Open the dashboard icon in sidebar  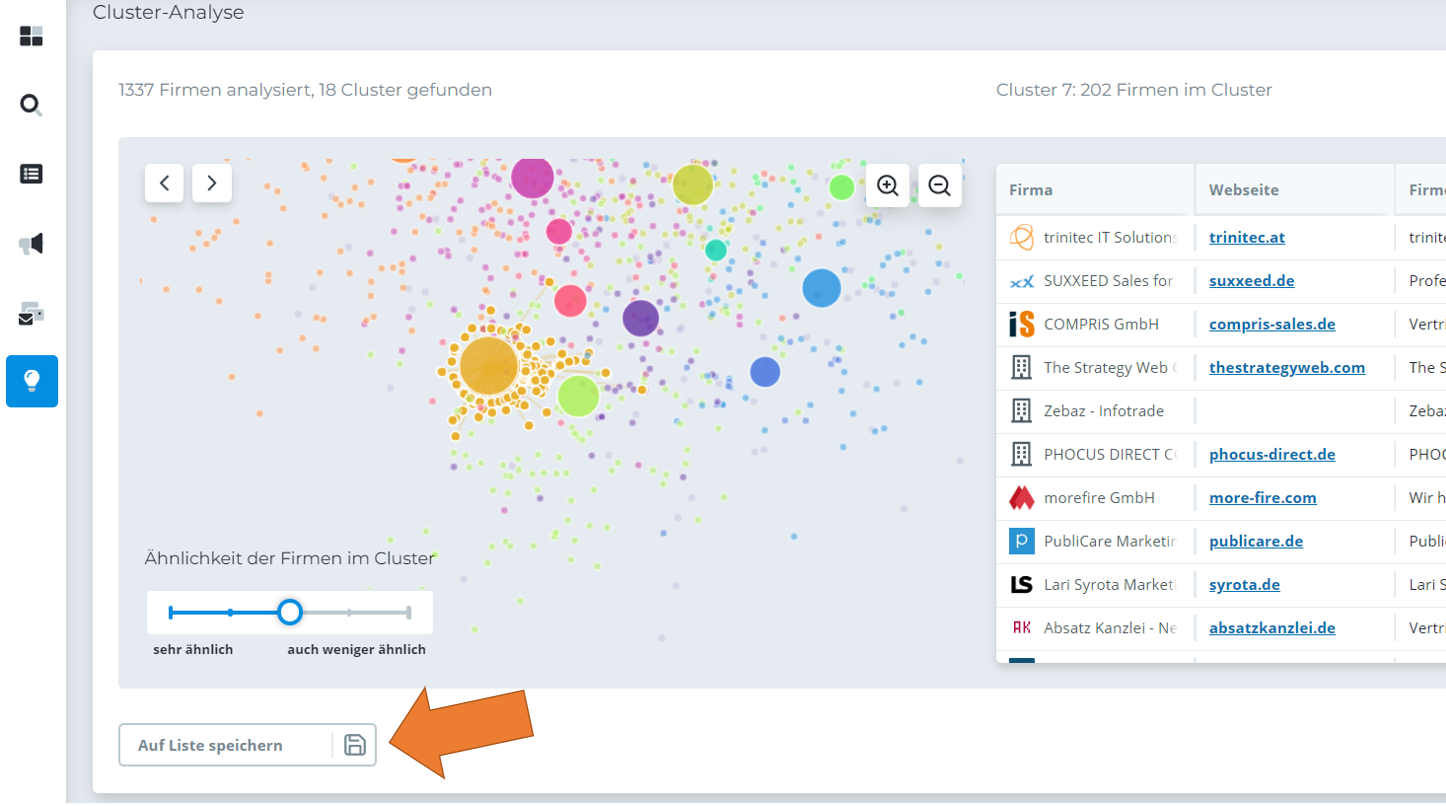31,37
